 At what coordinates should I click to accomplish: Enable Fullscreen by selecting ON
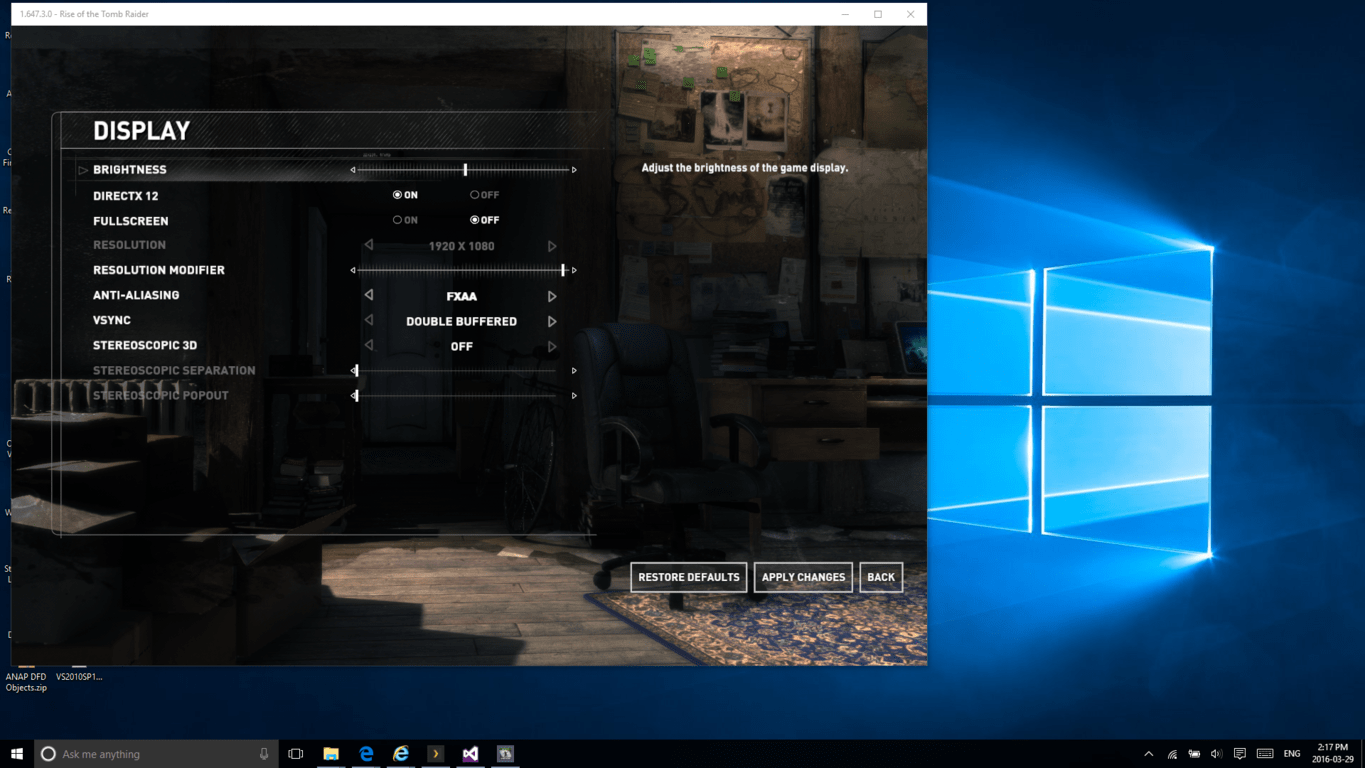pyautogui.click(x=398, y=220)
